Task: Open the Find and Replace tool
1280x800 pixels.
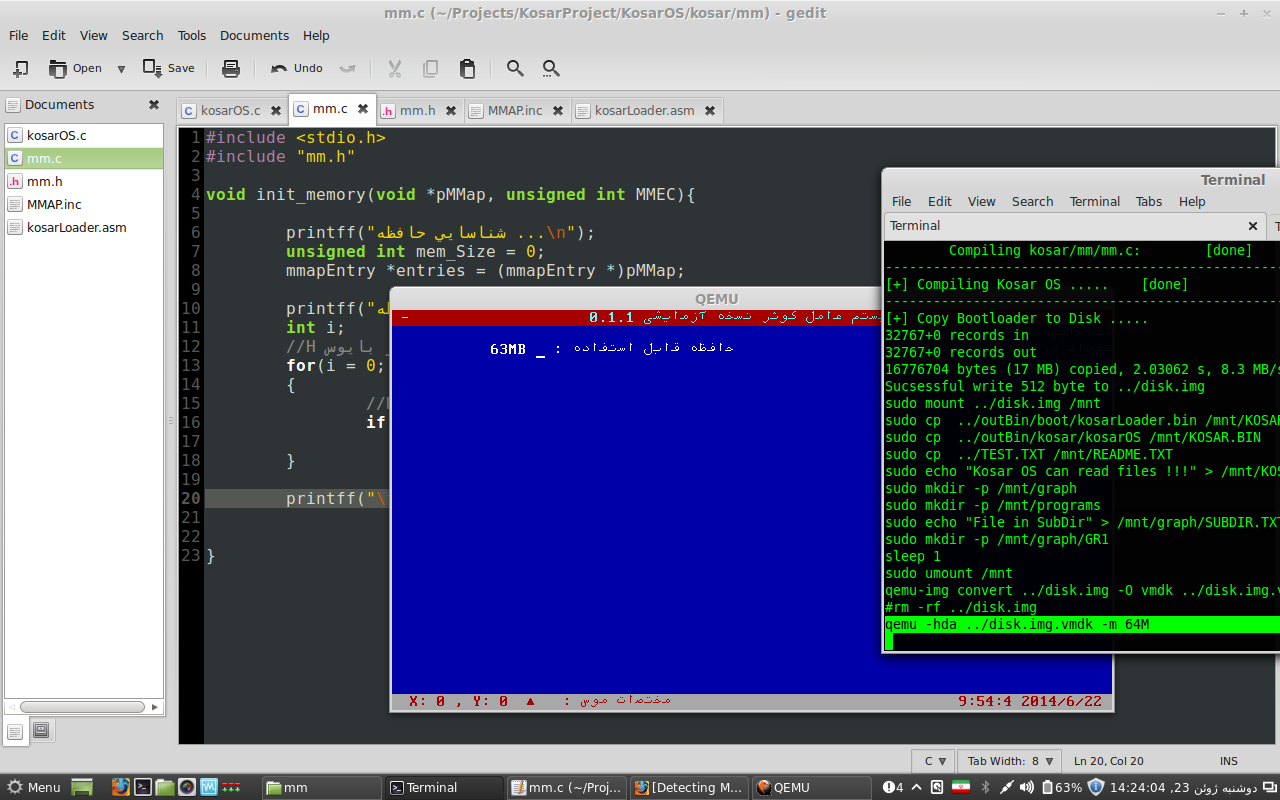Action: (x=551, y=69)
